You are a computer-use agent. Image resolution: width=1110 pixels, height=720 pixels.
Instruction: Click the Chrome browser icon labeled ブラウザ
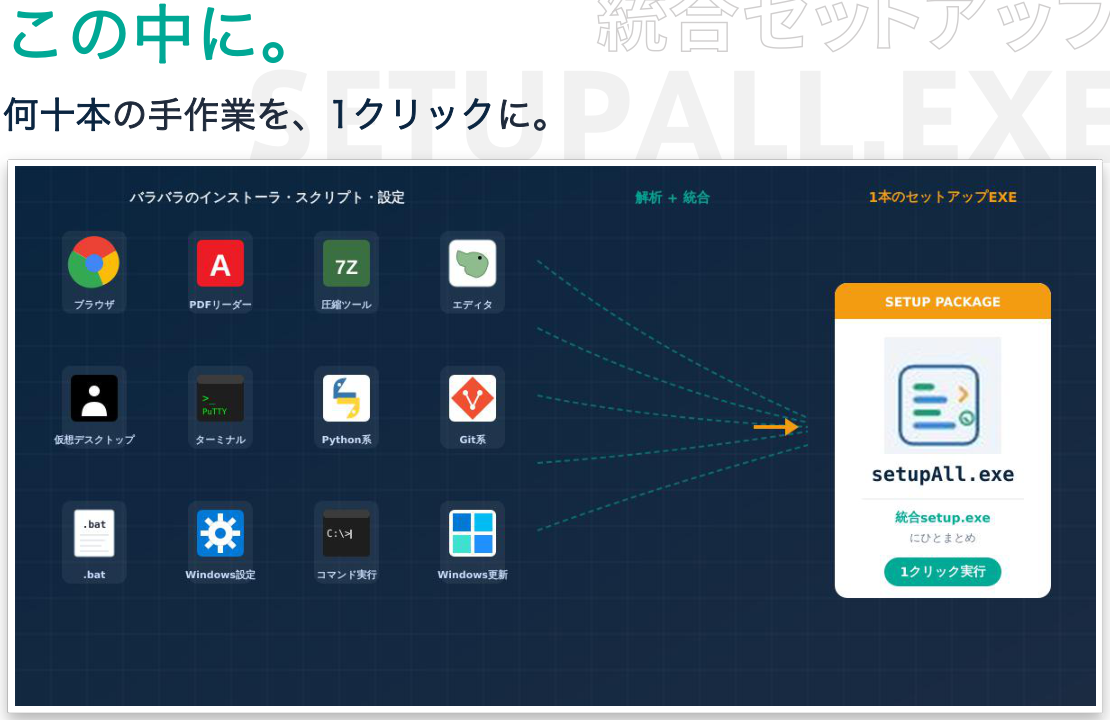pos(93,263)
